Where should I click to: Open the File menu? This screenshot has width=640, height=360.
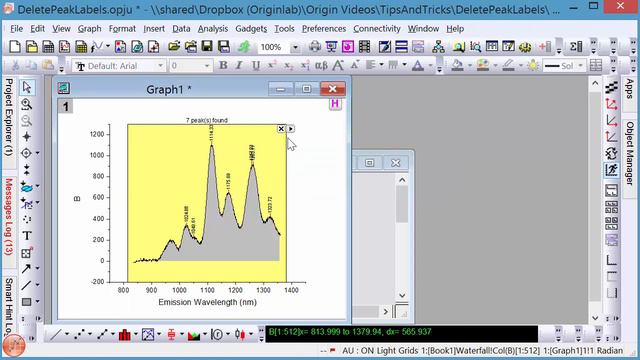(16, 29)
